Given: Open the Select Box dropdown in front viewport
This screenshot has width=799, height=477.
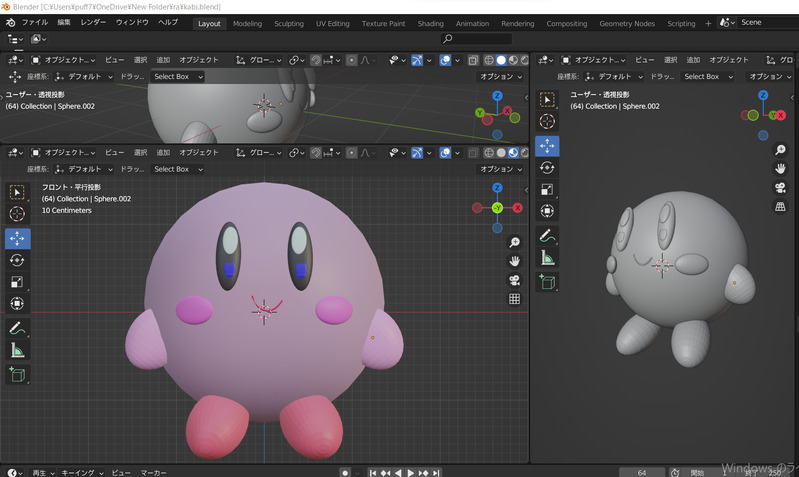Looking at the screenshot, I should [177, 169].
